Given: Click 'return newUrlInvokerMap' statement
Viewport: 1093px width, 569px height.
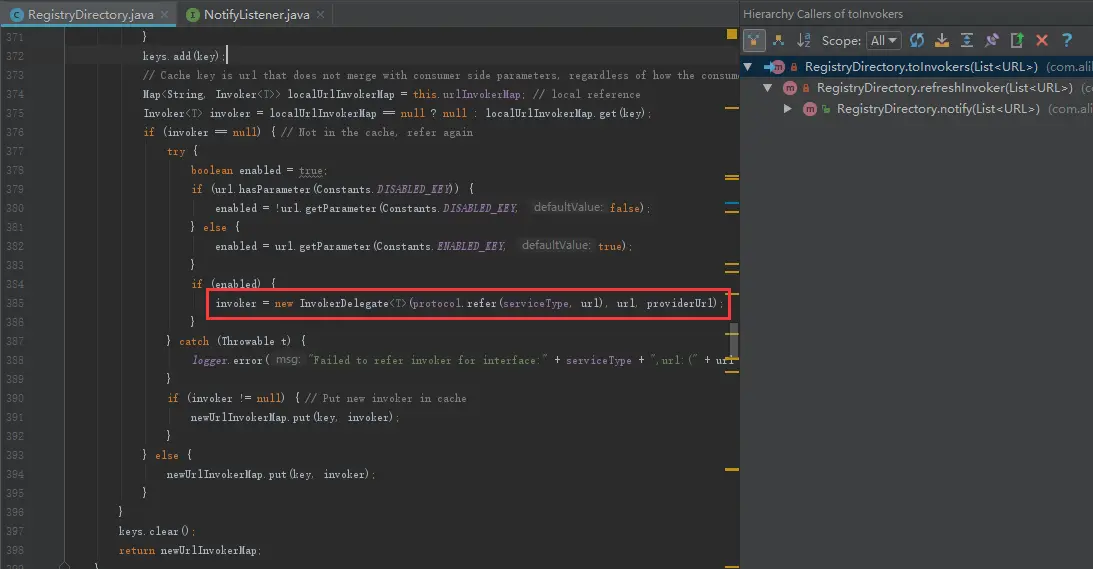Looking at the screenshot, I should point(190,550).
